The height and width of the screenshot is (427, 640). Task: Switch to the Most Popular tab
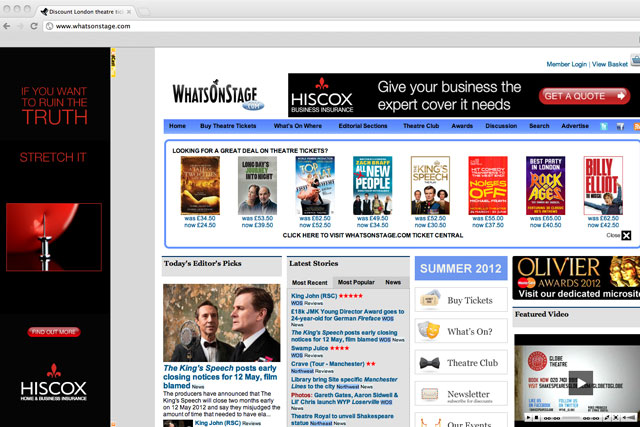(356, 282)
